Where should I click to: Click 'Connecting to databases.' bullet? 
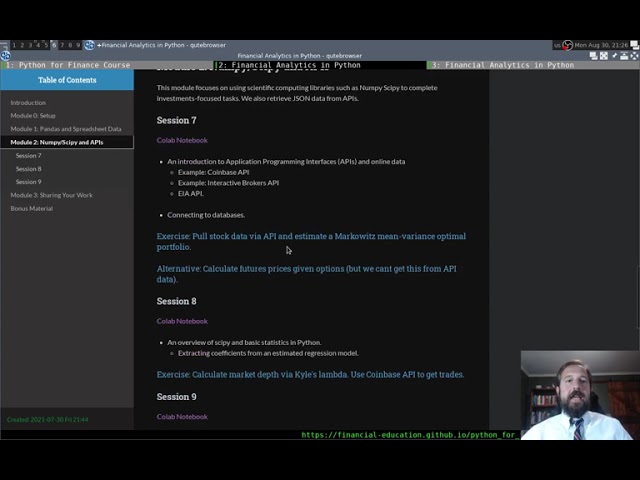[206, 215]
